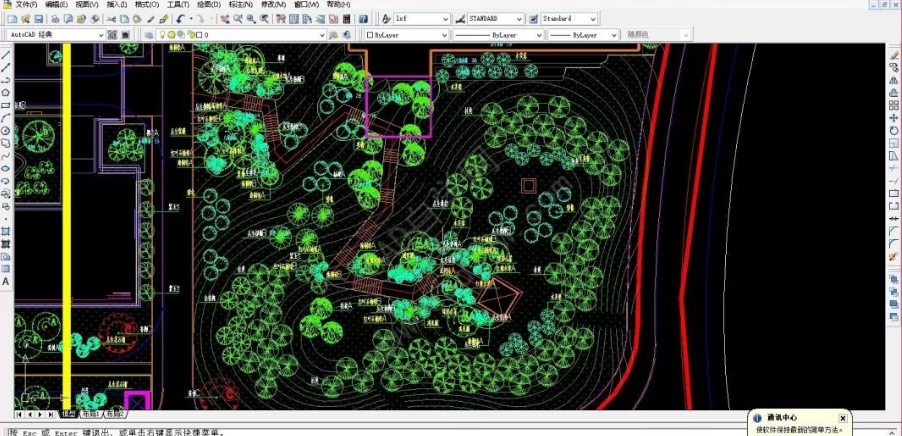Save the drawing with the floppy disk icon

39,19
